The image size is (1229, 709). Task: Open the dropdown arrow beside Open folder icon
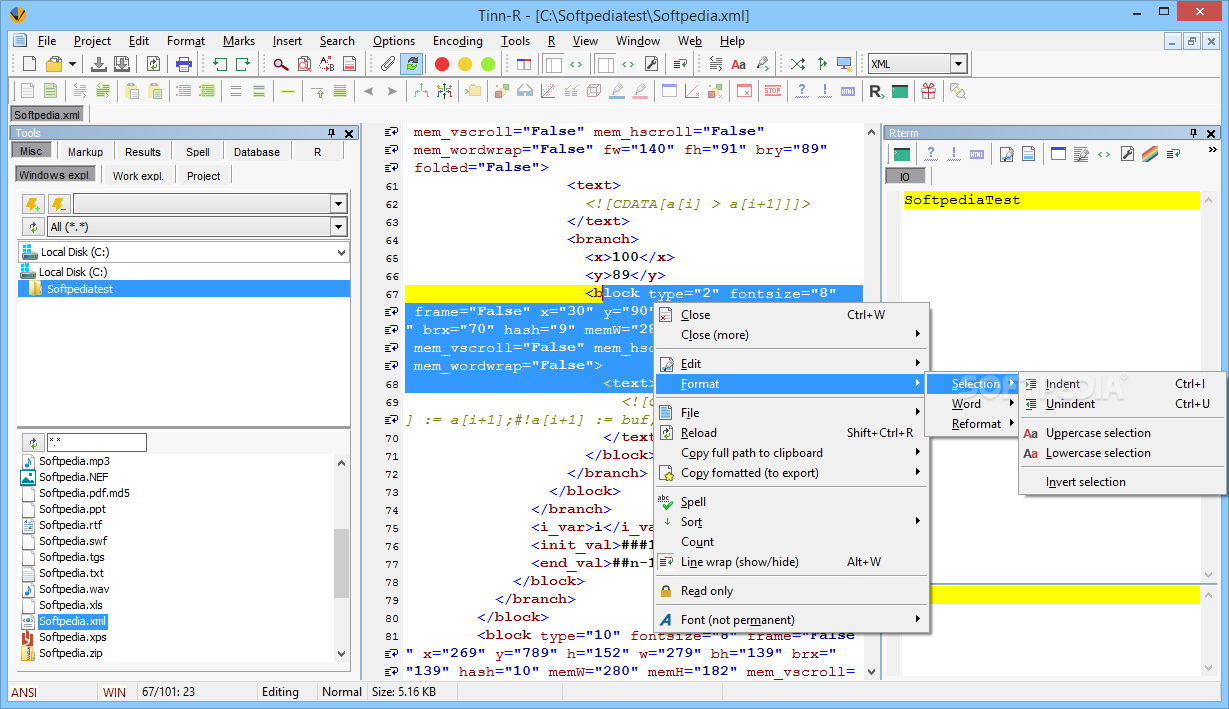(72, 64)
